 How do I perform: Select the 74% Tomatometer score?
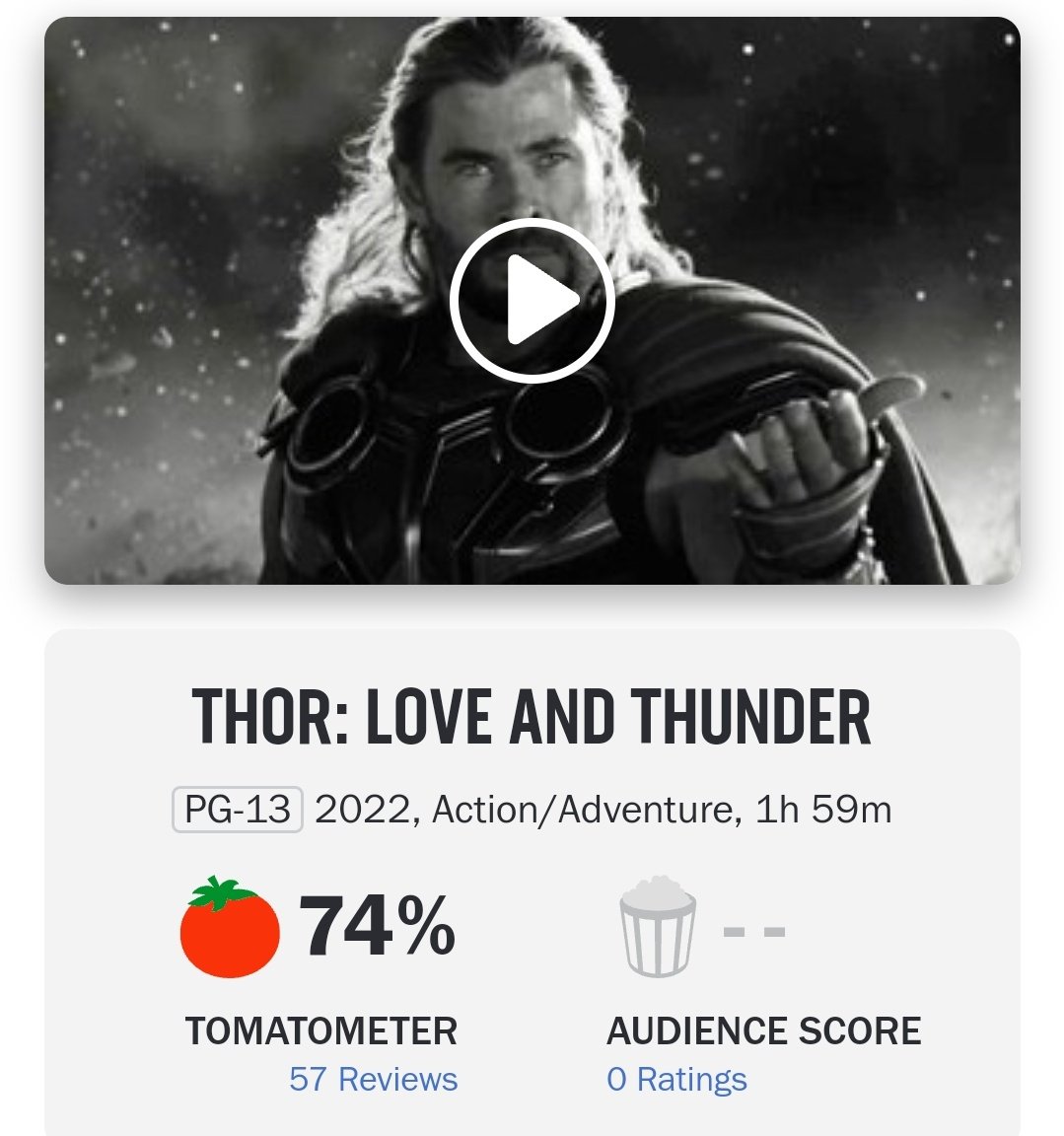click(377, 927)
